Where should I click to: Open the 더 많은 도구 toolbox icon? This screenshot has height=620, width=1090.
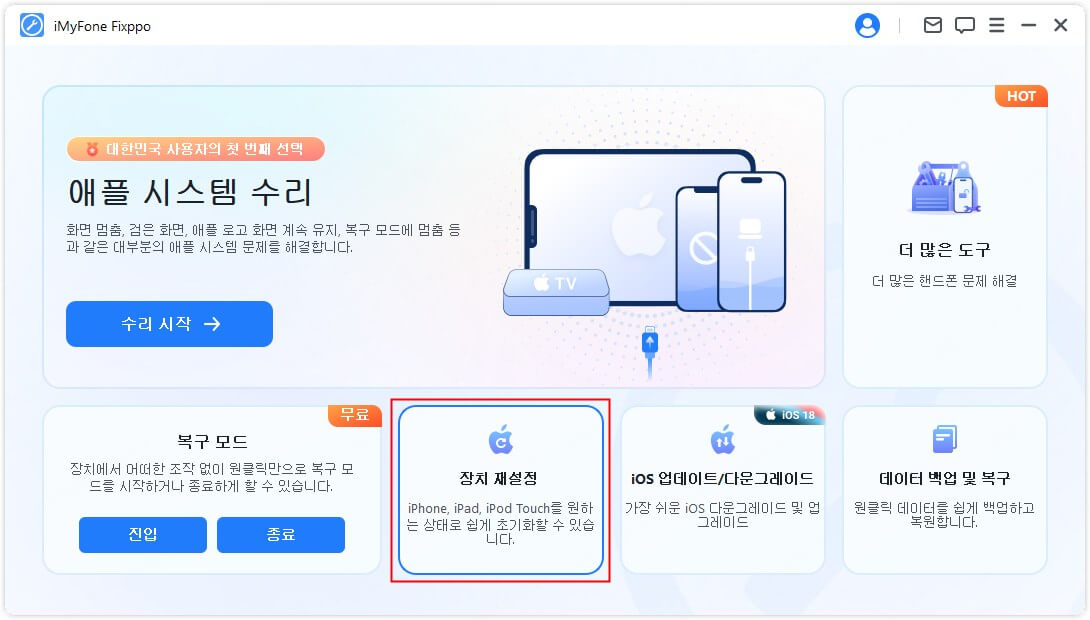(945, 188)
